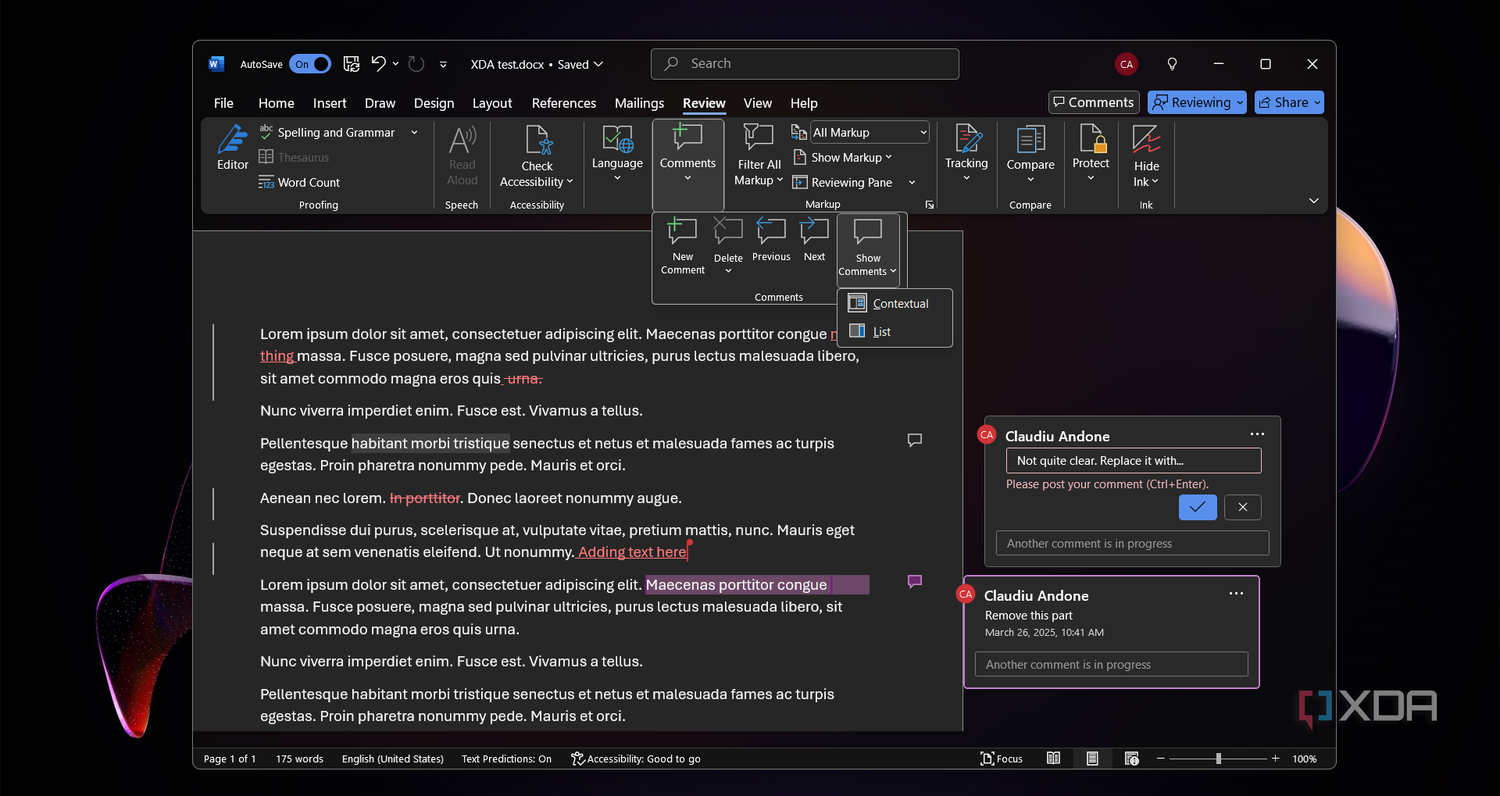Expand Reviewing Pane arrow options
1500x796 pixels.
coord(912,182)
